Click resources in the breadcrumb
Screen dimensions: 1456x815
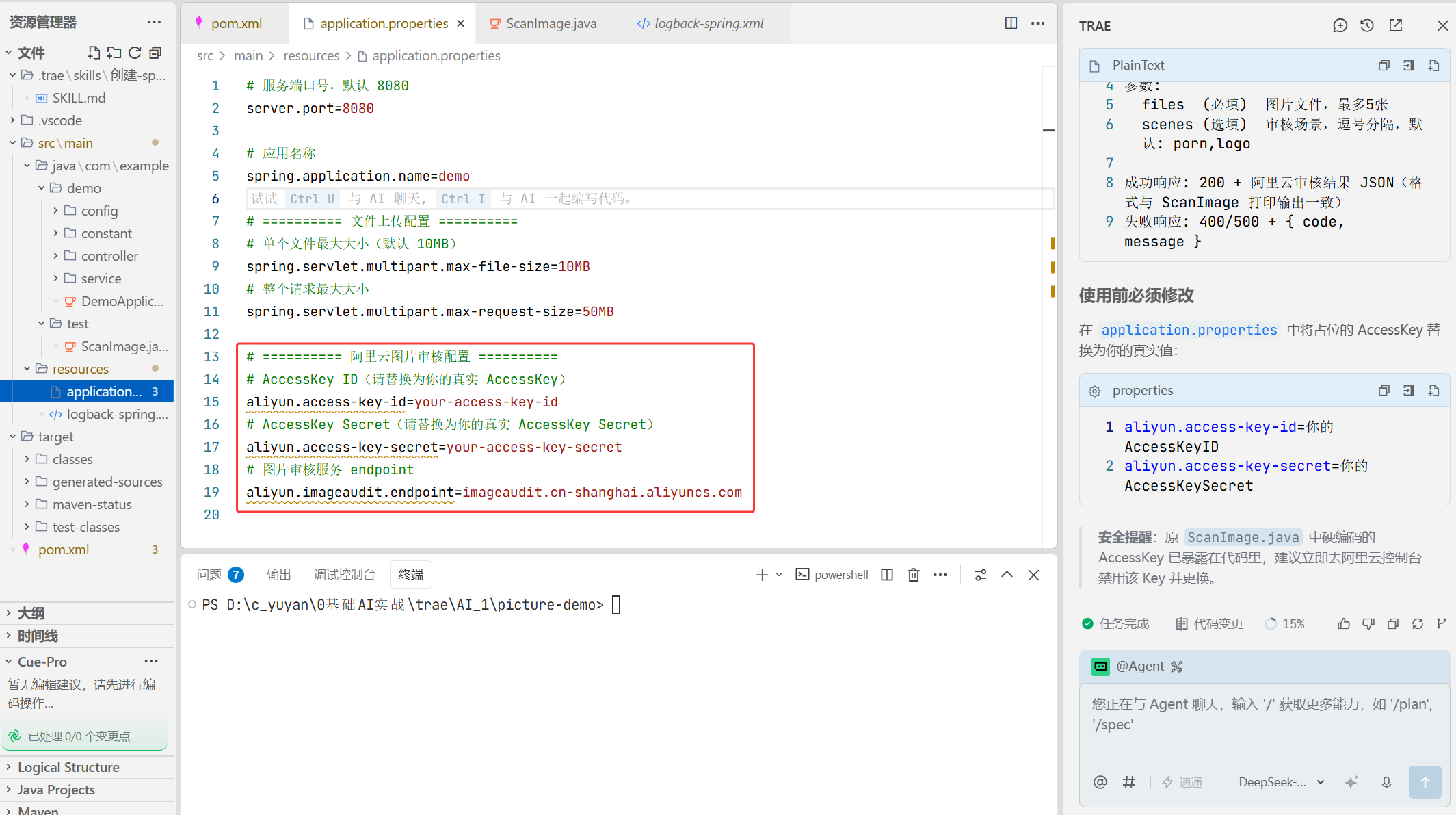click(x=311, y=55)
